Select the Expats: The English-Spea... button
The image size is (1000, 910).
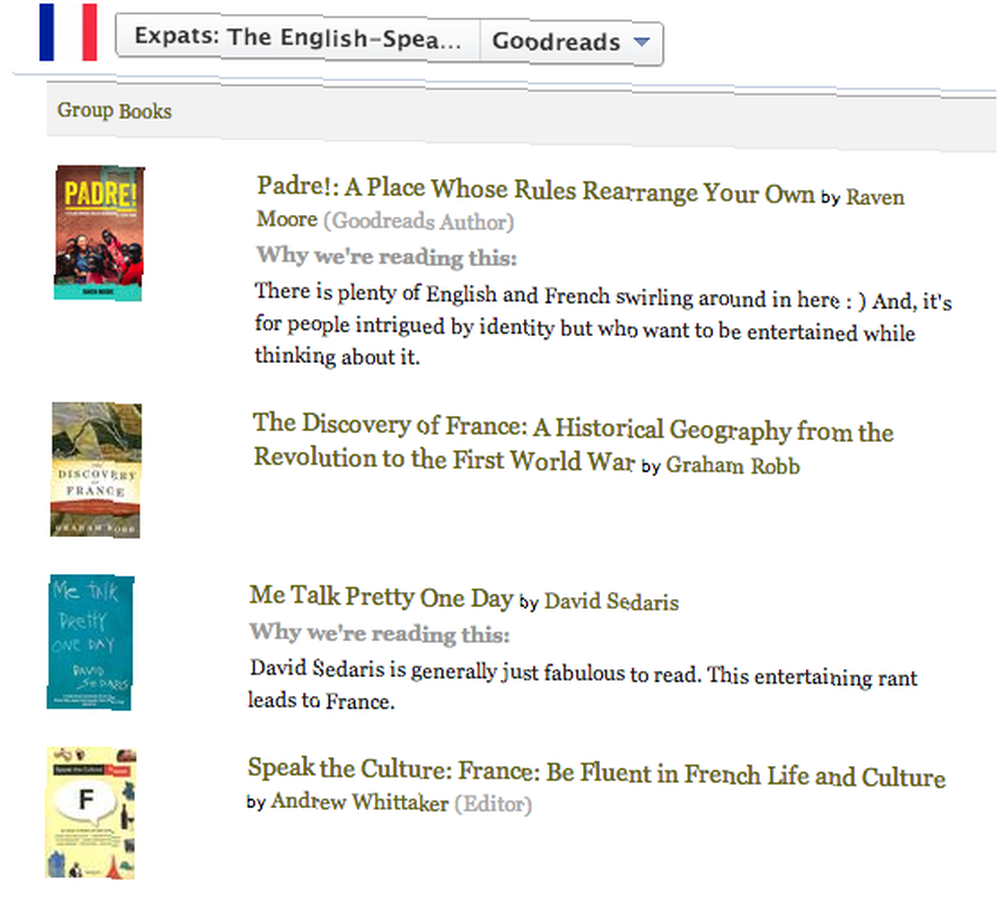[298, 38]
